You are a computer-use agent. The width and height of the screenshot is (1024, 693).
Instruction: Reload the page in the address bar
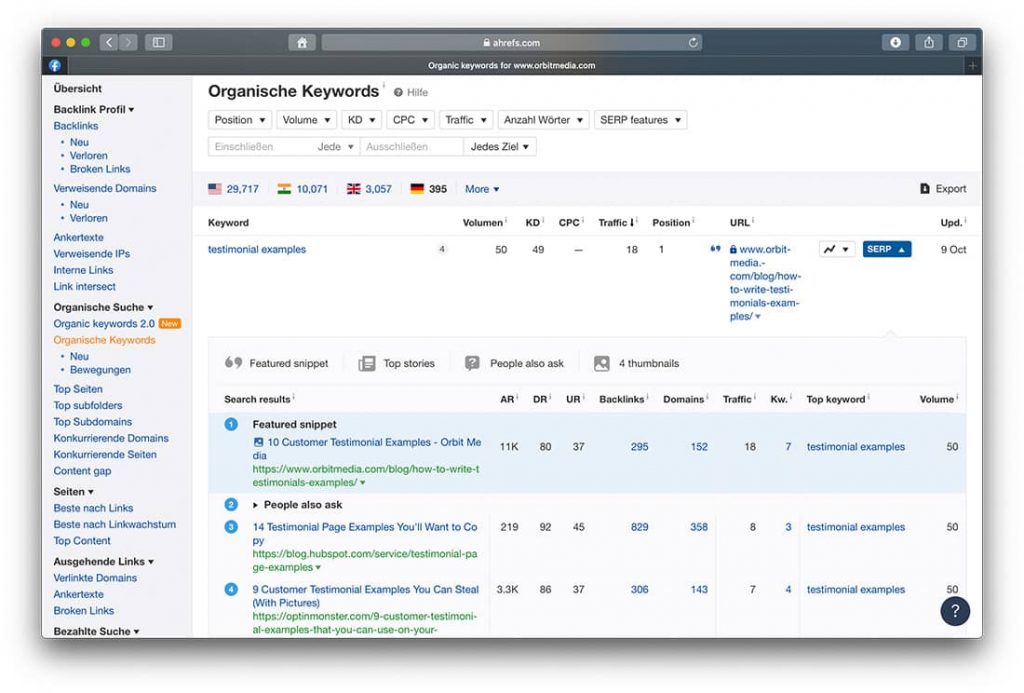(693, 42)
